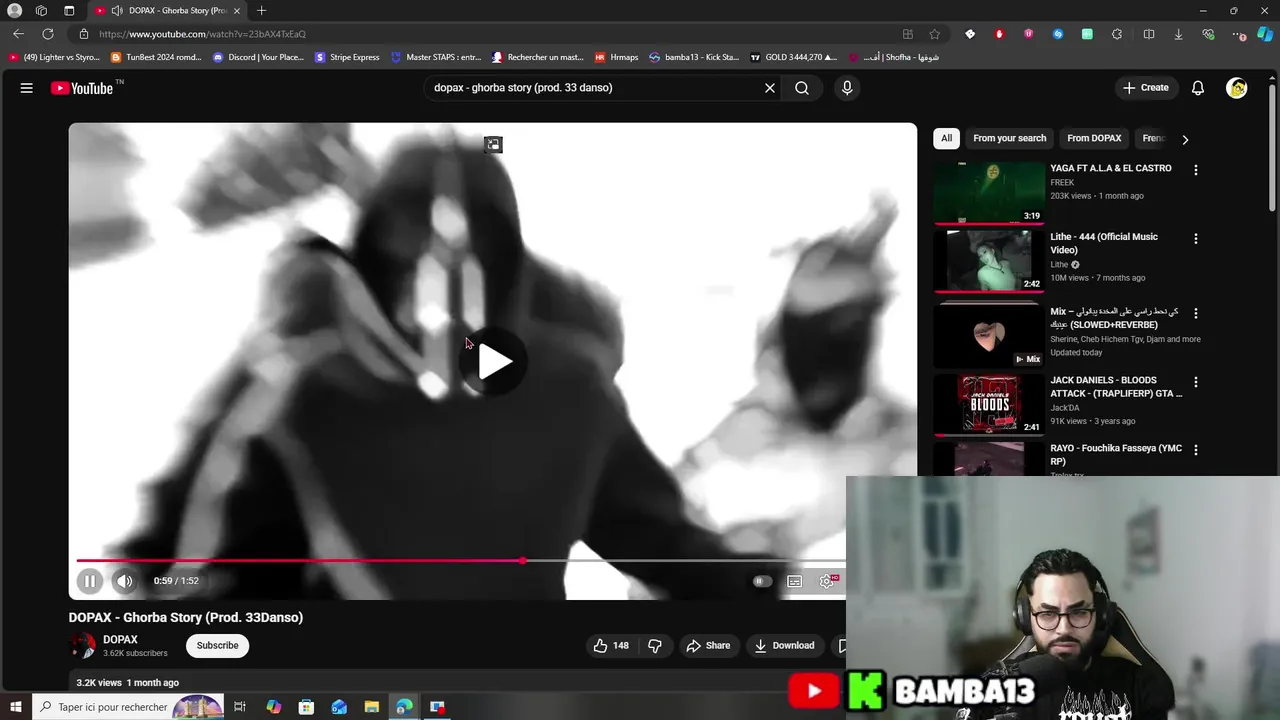This screenshot has width=1280, height=720.
Task: Open the Windows Start menu
Action: tap(15, 707)
